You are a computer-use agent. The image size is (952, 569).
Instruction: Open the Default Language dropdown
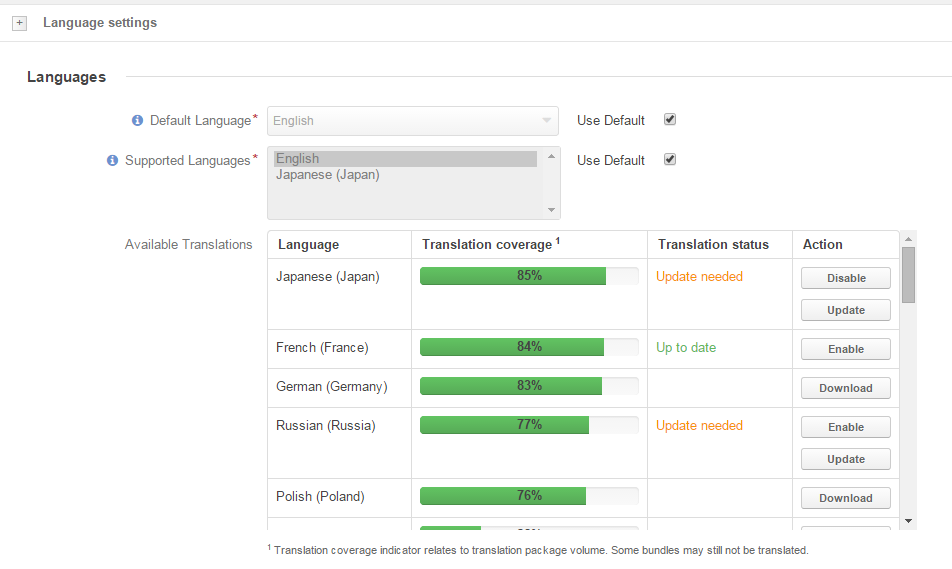pyautogui.click(x=413, y=120)
